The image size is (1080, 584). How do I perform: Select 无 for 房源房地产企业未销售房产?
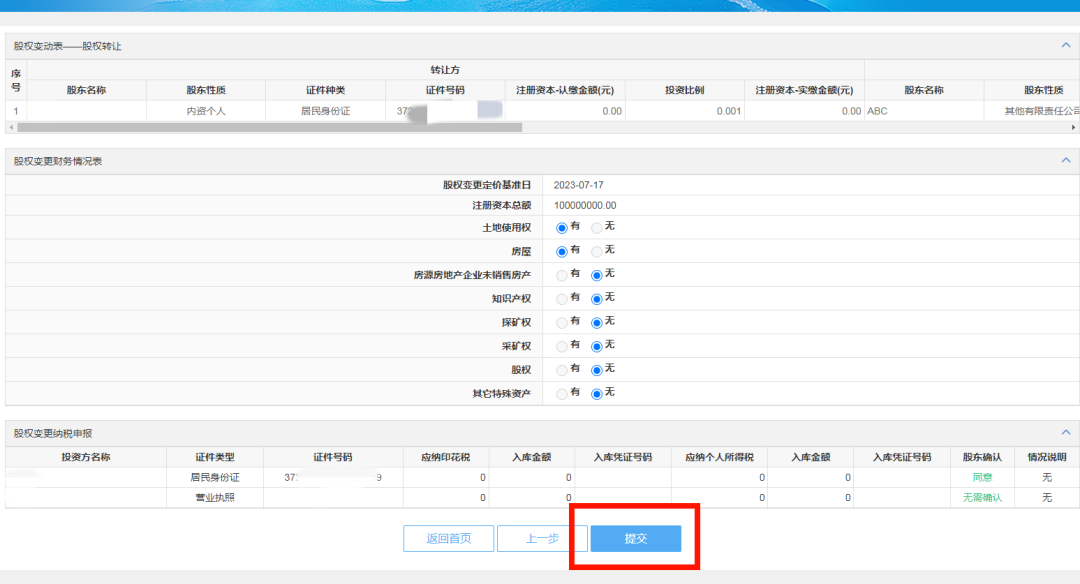tap(597, 275)
